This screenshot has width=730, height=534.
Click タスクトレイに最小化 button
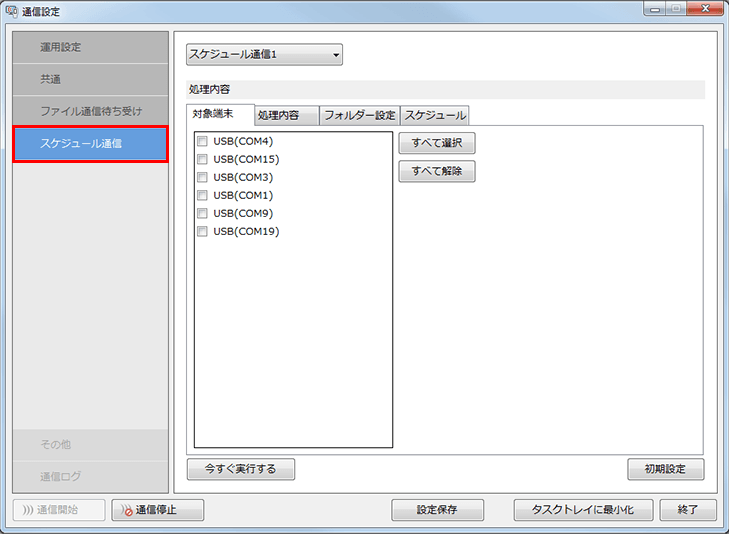[583, 510]
